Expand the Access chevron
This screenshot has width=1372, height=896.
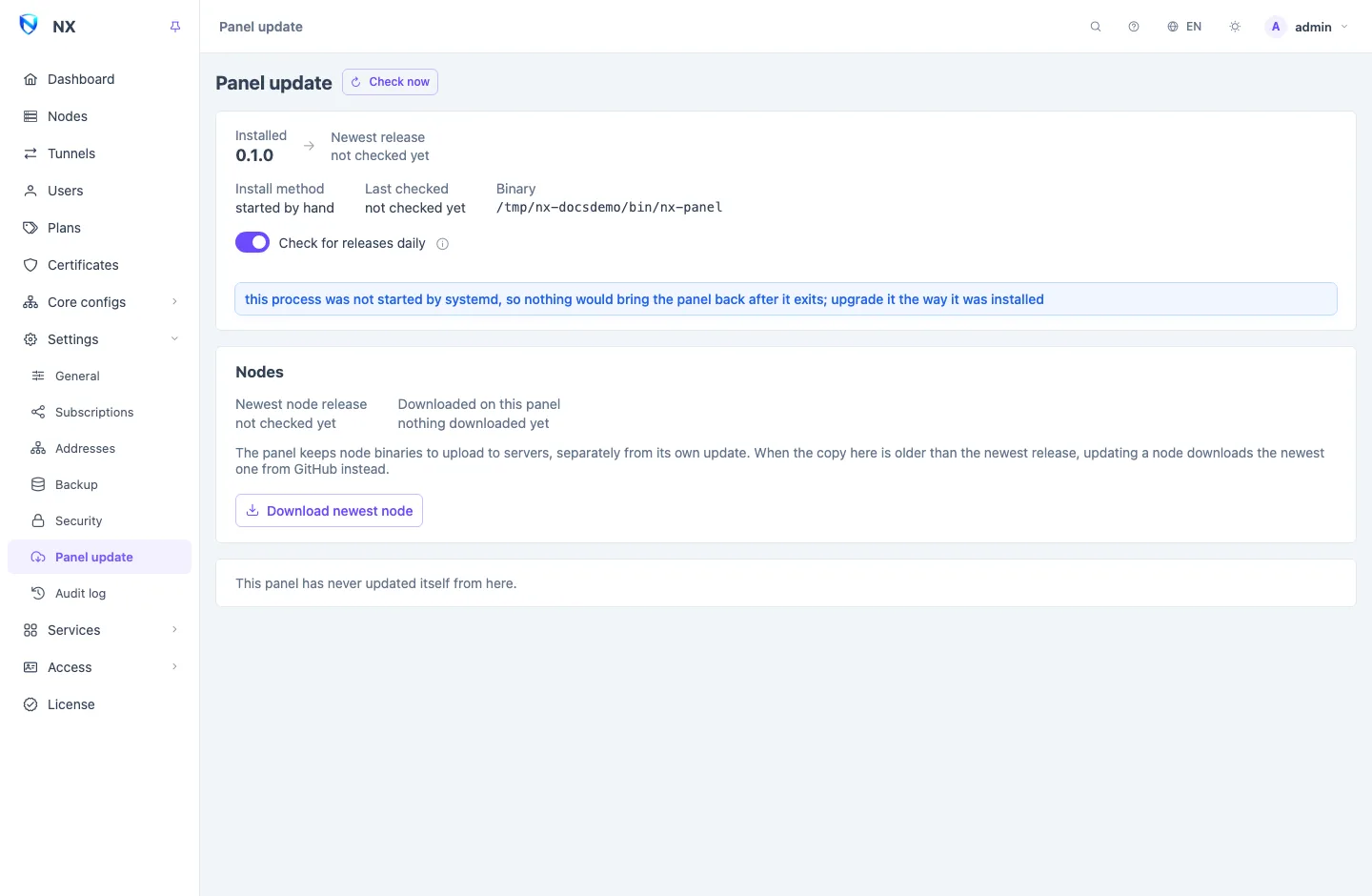pyautogui.click(x=174, y=667)
